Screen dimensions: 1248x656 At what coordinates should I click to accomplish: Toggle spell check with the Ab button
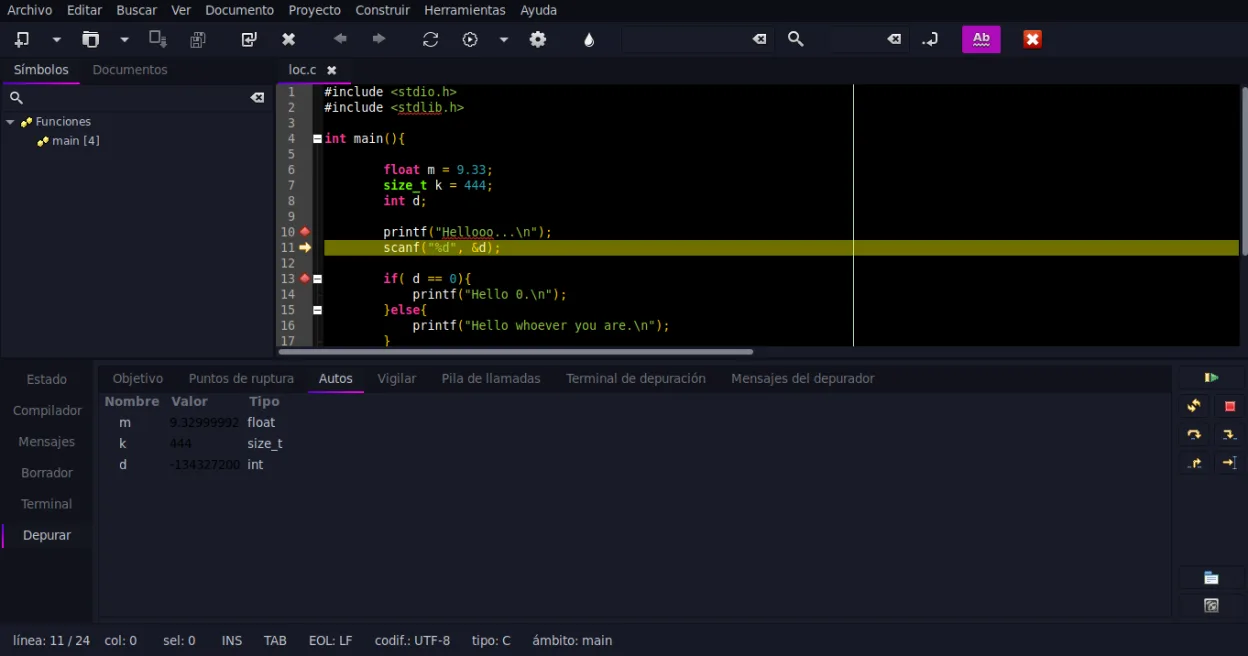pos(981,39)
